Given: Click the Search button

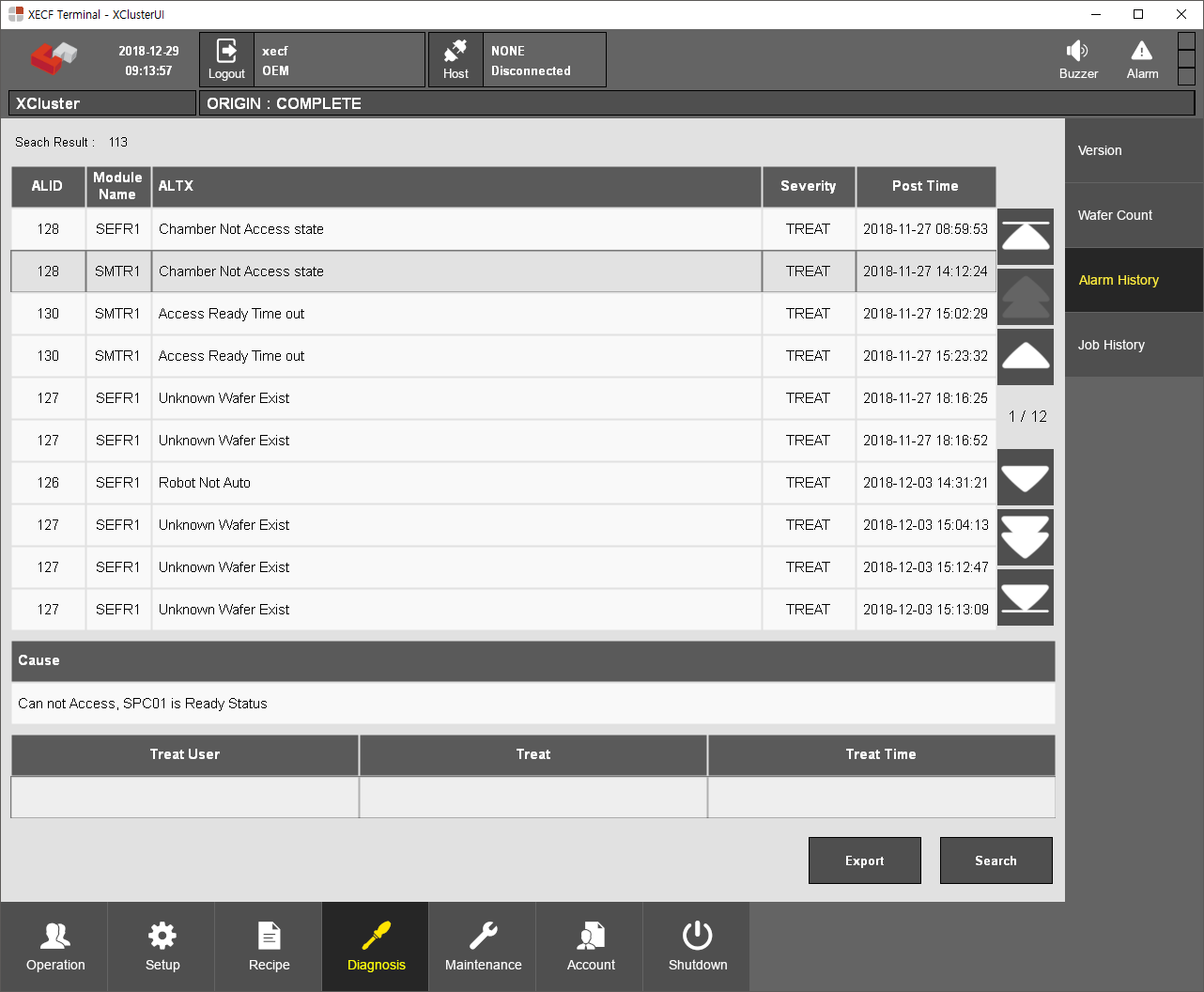Looking at the screenshot, I should tap(996, 860).
